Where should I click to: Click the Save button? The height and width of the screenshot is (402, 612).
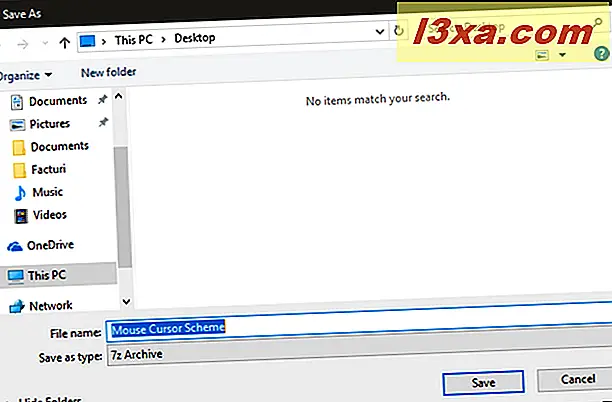483,382
